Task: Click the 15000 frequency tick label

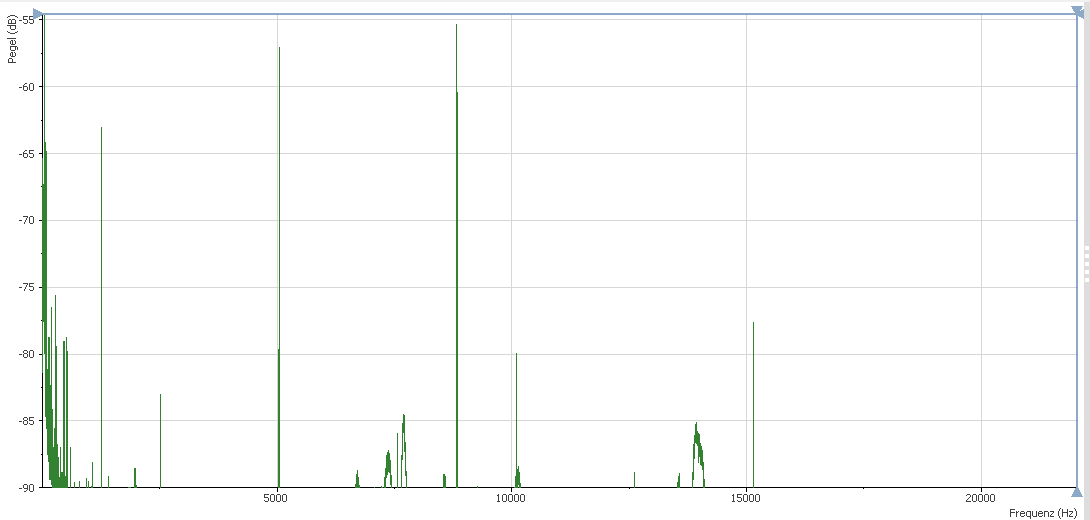Action: [746, 498]
